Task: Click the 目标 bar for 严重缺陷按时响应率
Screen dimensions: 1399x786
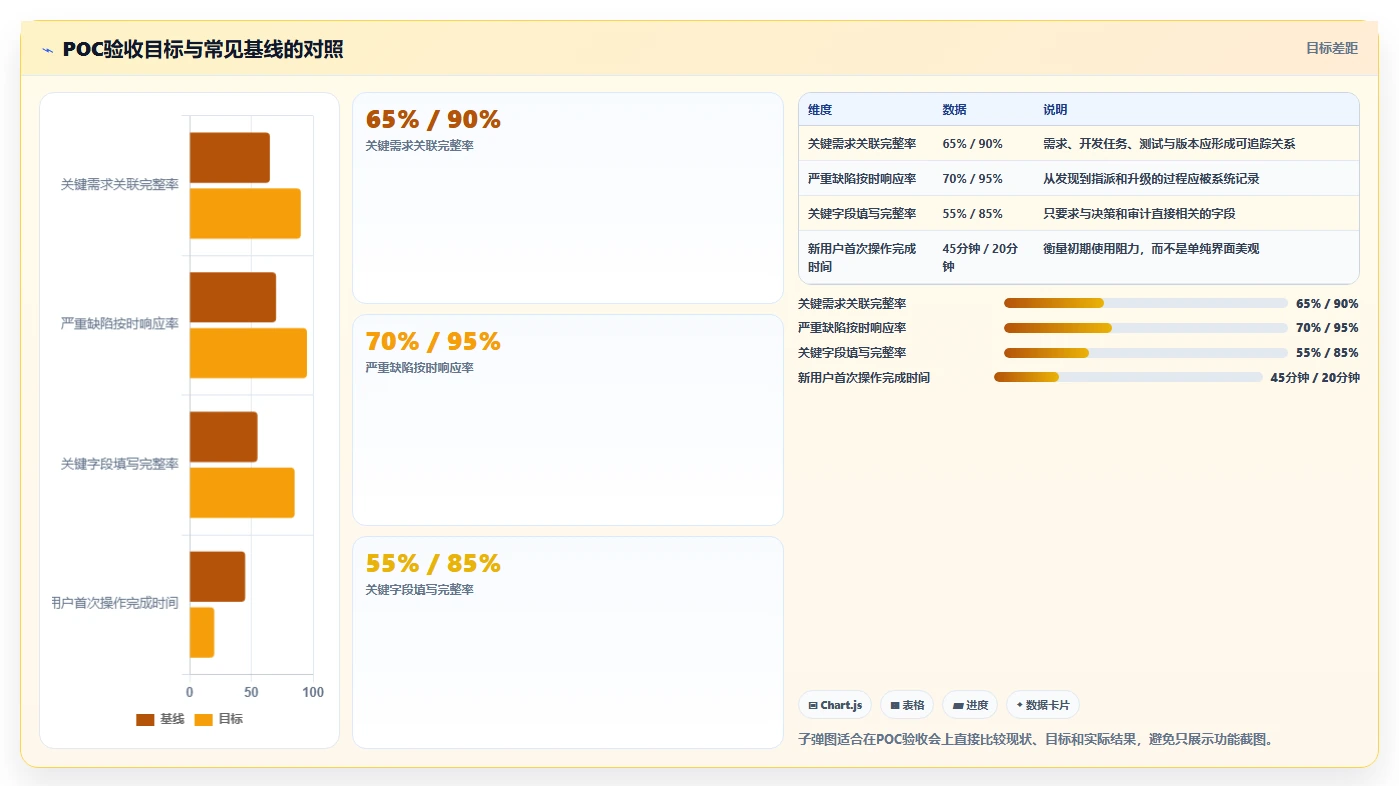Action: pyautogui.click(x=248, y=353)
